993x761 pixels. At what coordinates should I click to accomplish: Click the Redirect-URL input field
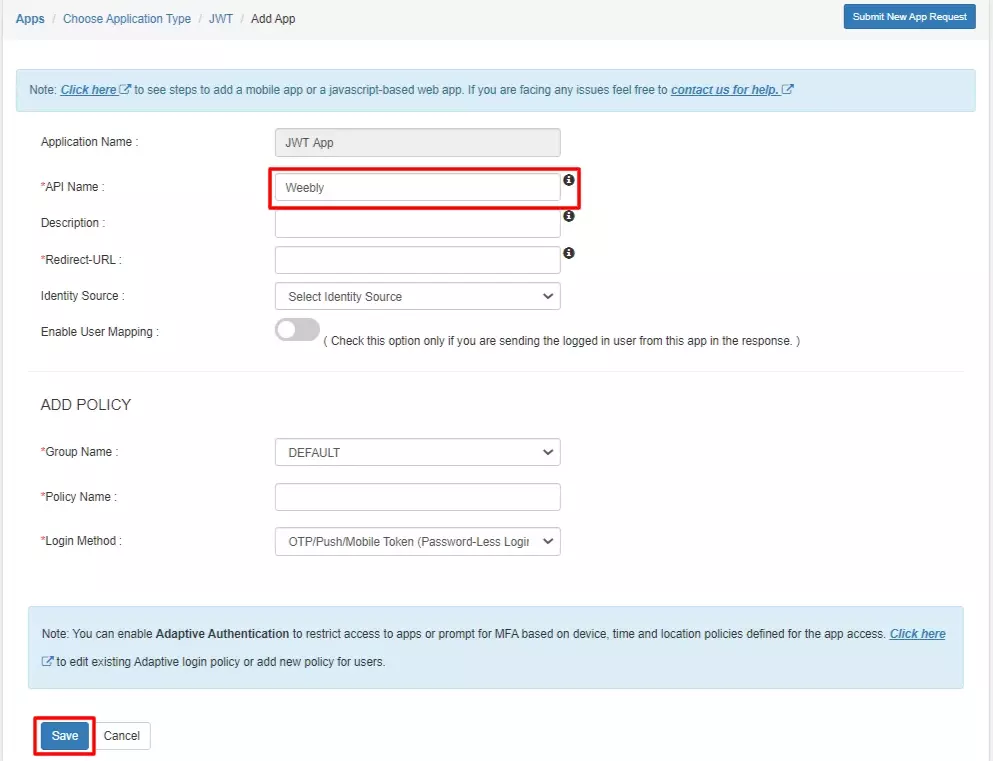tap(417, 260)
